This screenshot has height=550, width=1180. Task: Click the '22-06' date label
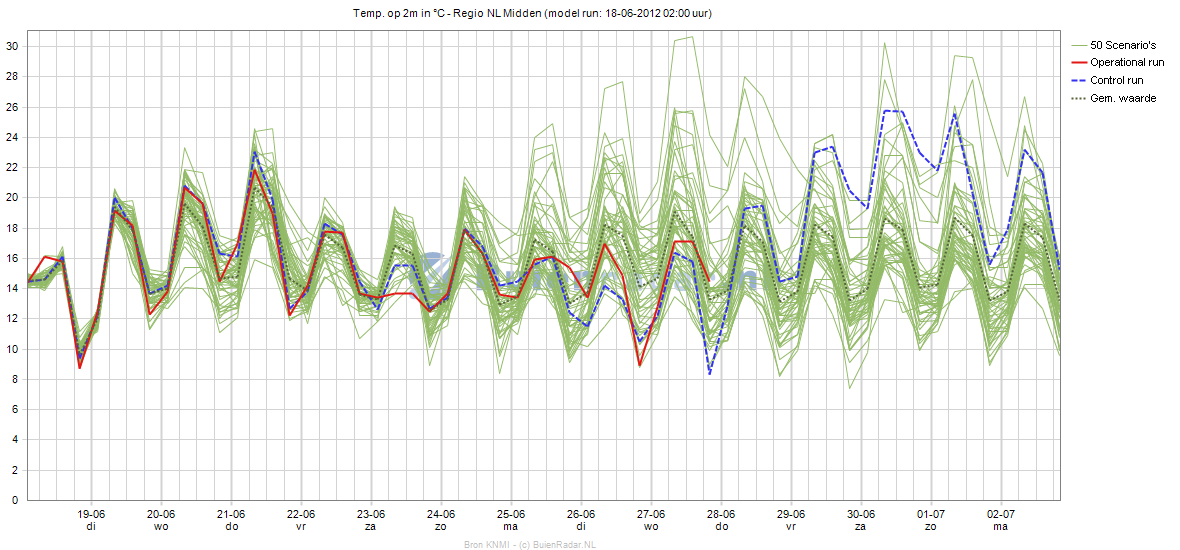point(301,515)
